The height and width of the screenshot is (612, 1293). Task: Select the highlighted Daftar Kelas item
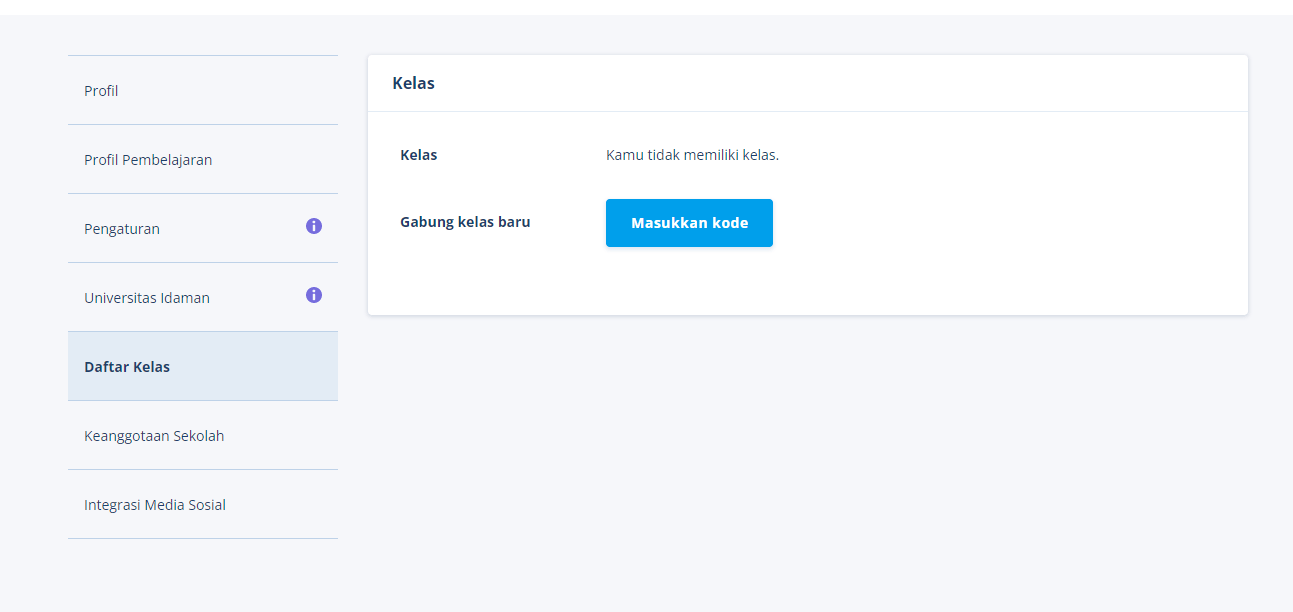point(203,366)
